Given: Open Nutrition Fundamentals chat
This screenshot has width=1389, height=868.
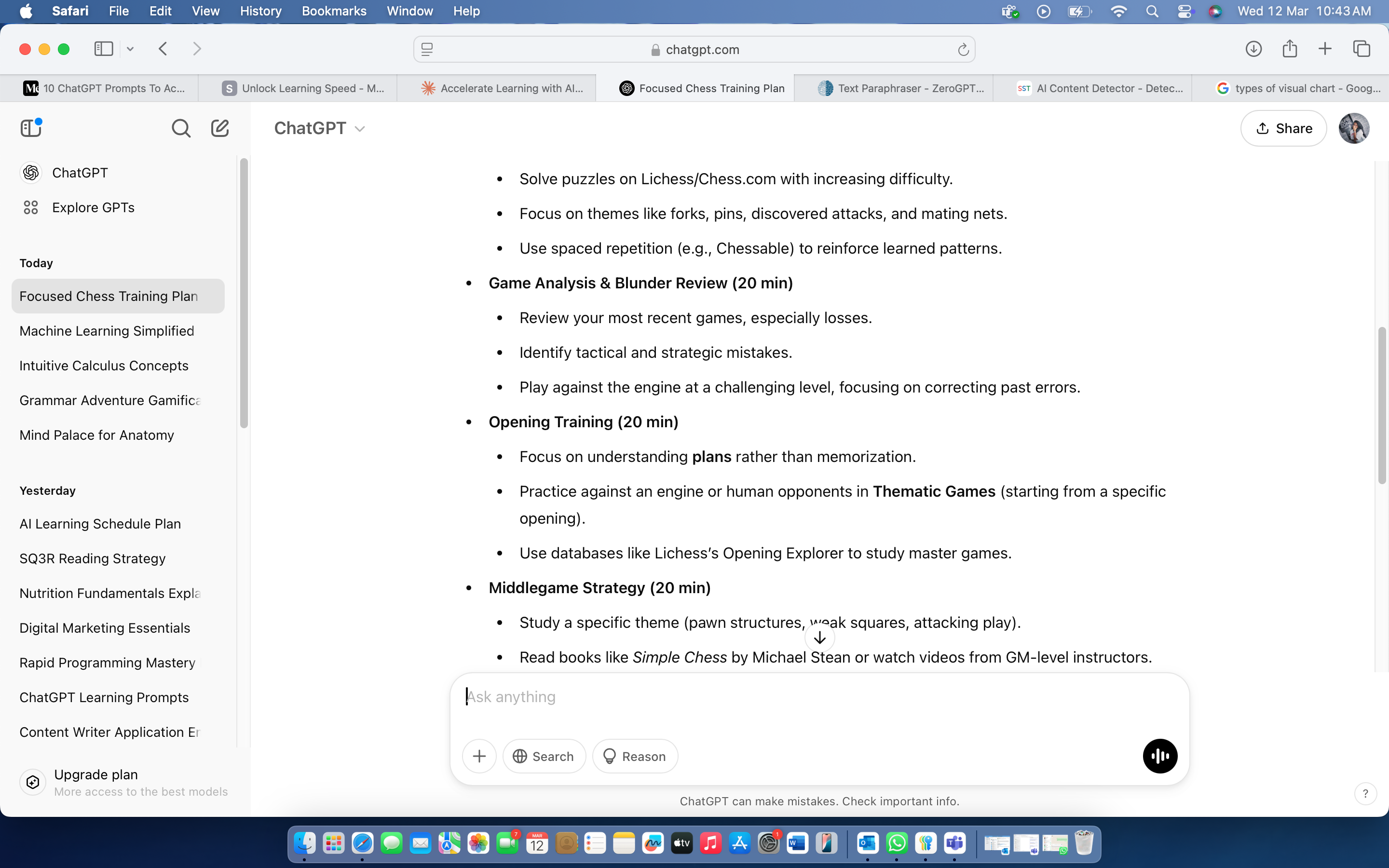Looking at the screenshot, I should [118, 593].
